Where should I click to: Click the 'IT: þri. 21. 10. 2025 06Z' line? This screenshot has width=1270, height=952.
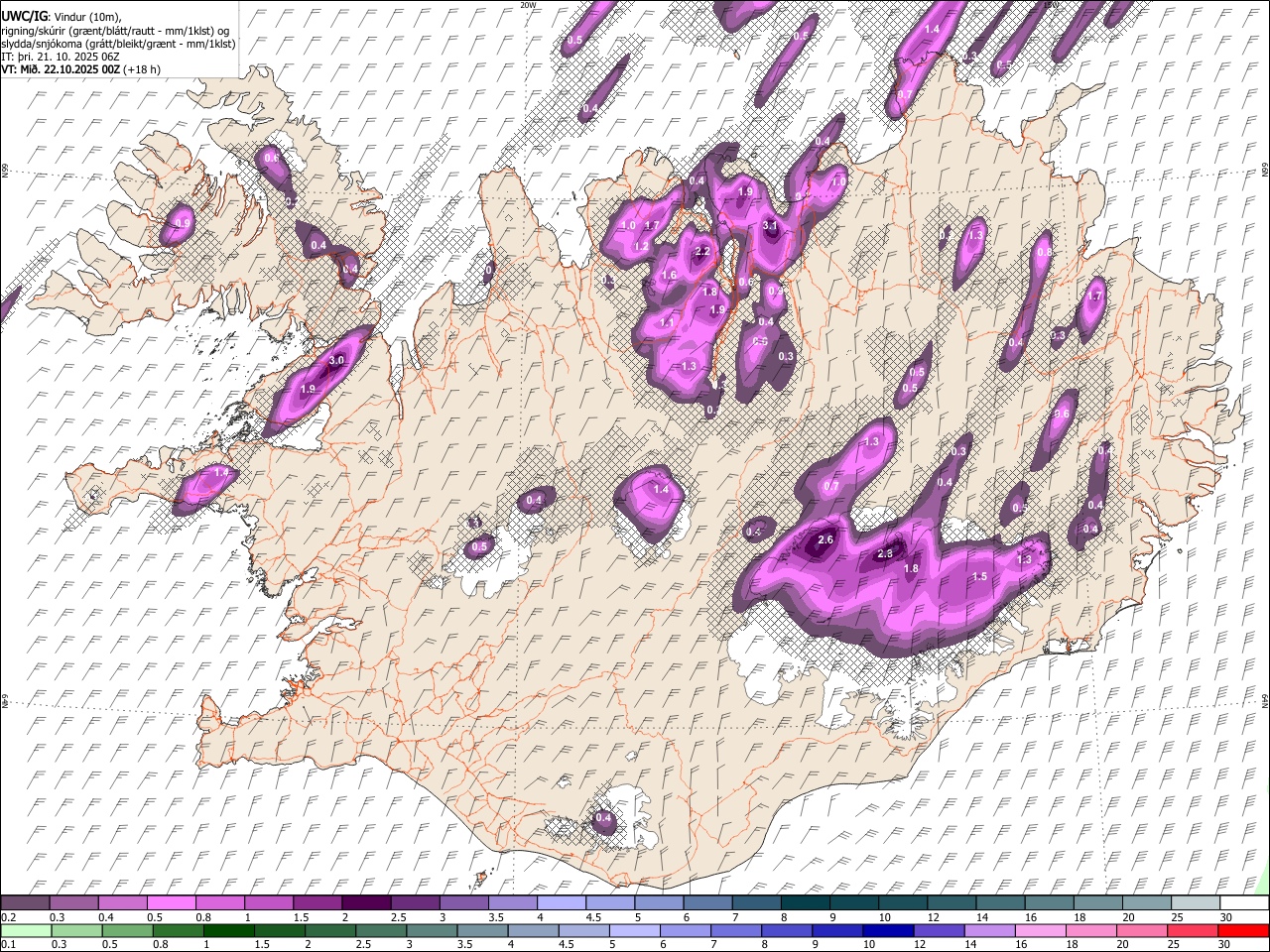pos(60,57)
